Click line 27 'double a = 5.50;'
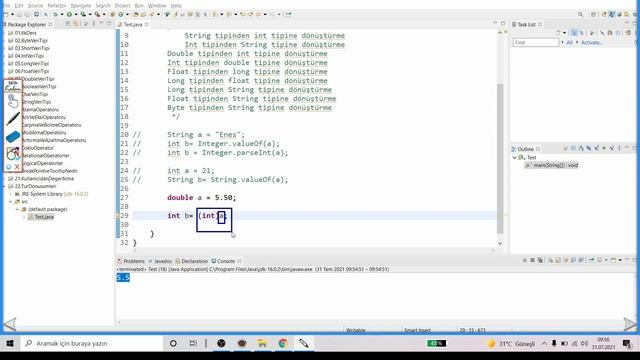This screenshot has width=640, height=360. tap(201, 198)
